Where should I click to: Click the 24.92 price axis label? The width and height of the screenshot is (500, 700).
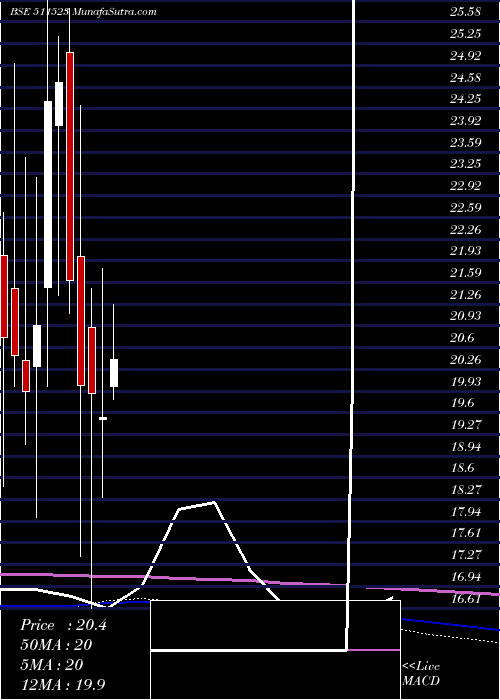point(466,56)
